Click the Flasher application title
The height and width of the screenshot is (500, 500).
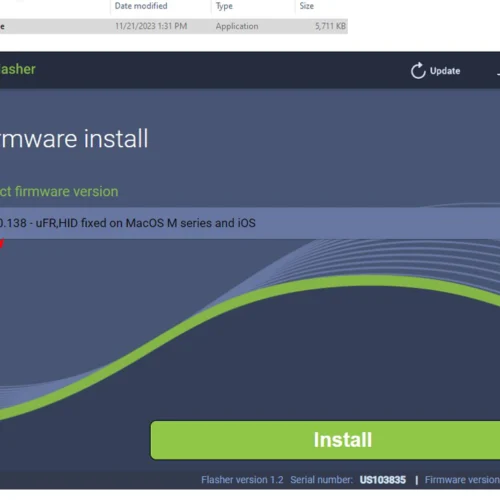click(18, 69)
